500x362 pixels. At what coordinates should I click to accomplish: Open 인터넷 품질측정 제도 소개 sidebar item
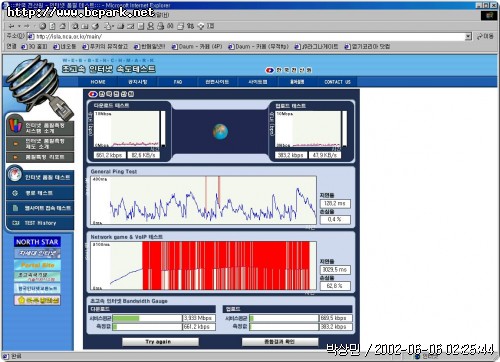[40, 144]
